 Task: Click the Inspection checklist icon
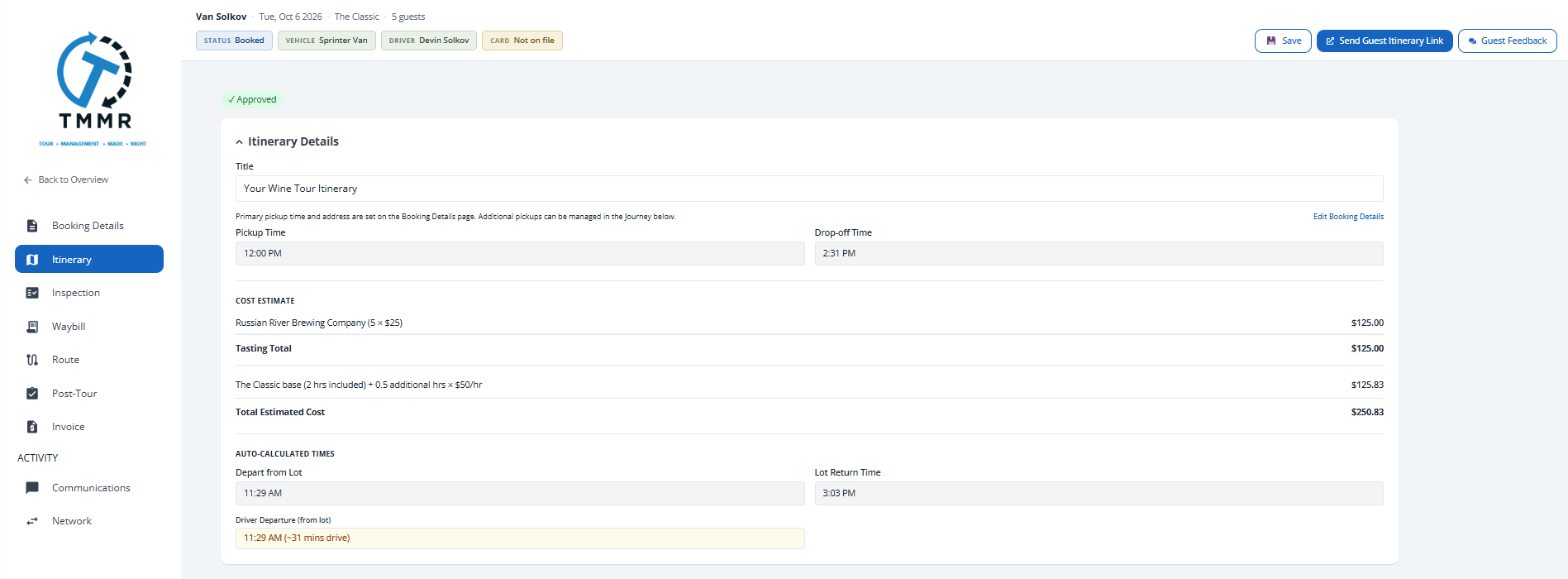coord(32,293)
